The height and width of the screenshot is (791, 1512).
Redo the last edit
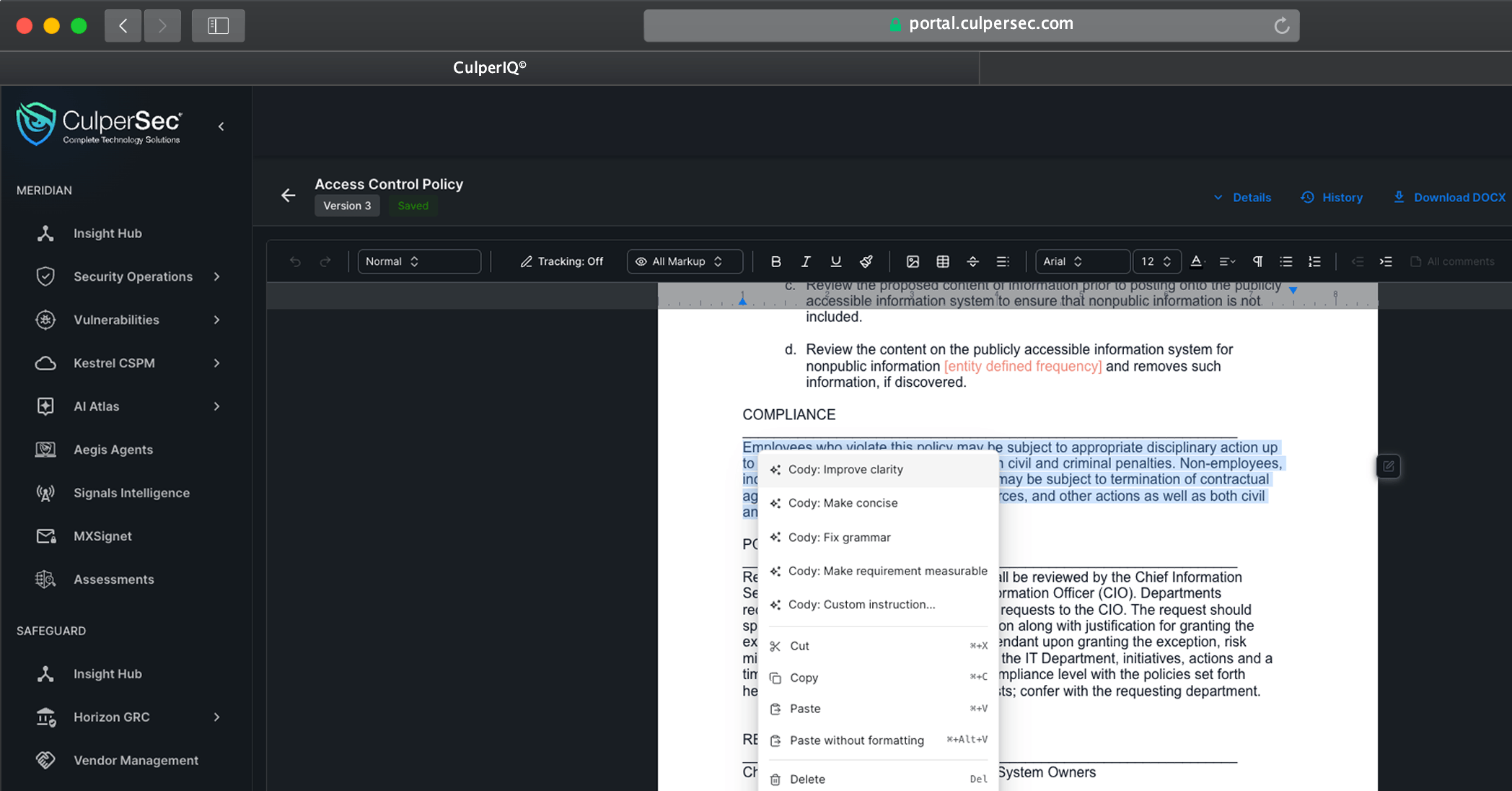coord(325,261)
